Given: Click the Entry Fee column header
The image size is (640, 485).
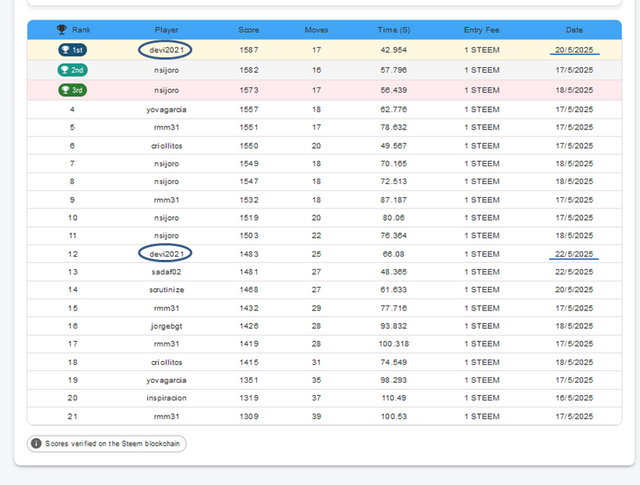Looking at the screenshot, I should (x=482, y=30).
